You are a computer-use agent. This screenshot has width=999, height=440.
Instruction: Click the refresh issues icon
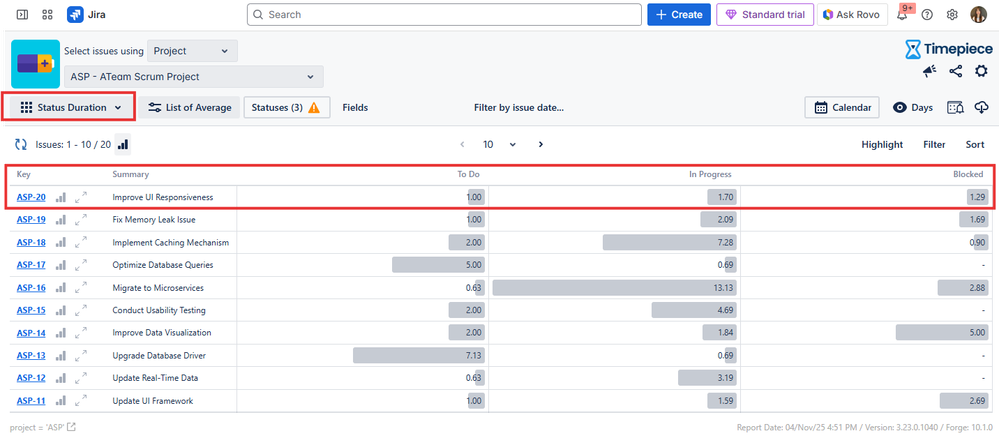[x=20, y=145]
